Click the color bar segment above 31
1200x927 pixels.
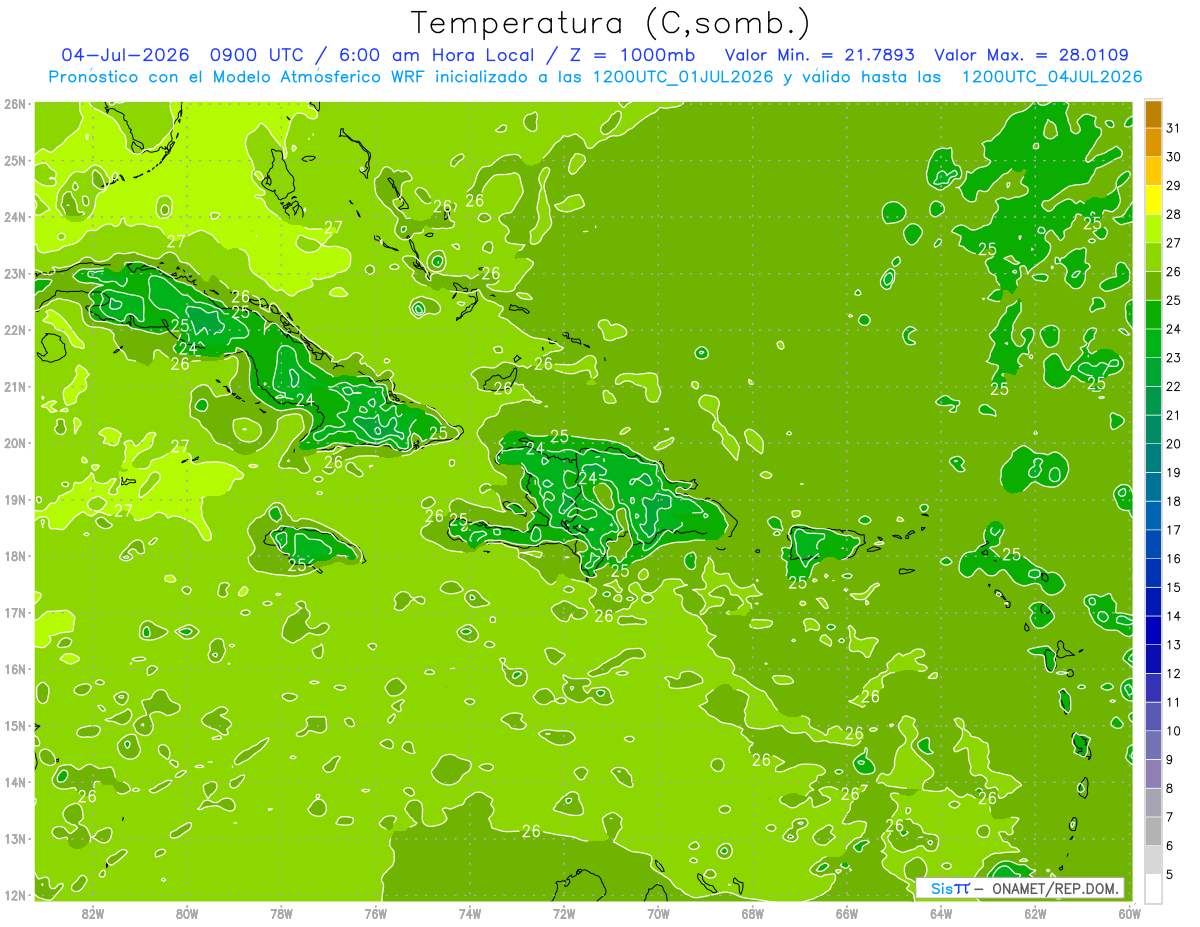(x=1153, y=114)
